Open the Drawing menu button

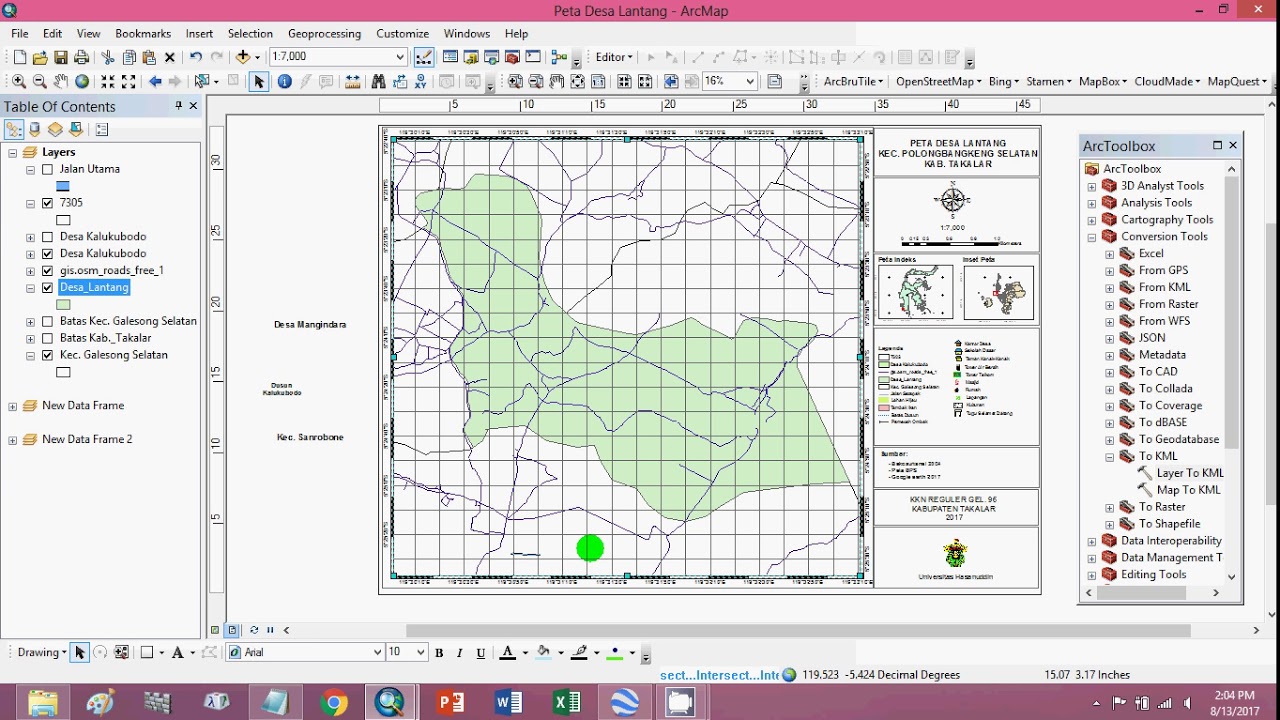[x=42, y=653]
